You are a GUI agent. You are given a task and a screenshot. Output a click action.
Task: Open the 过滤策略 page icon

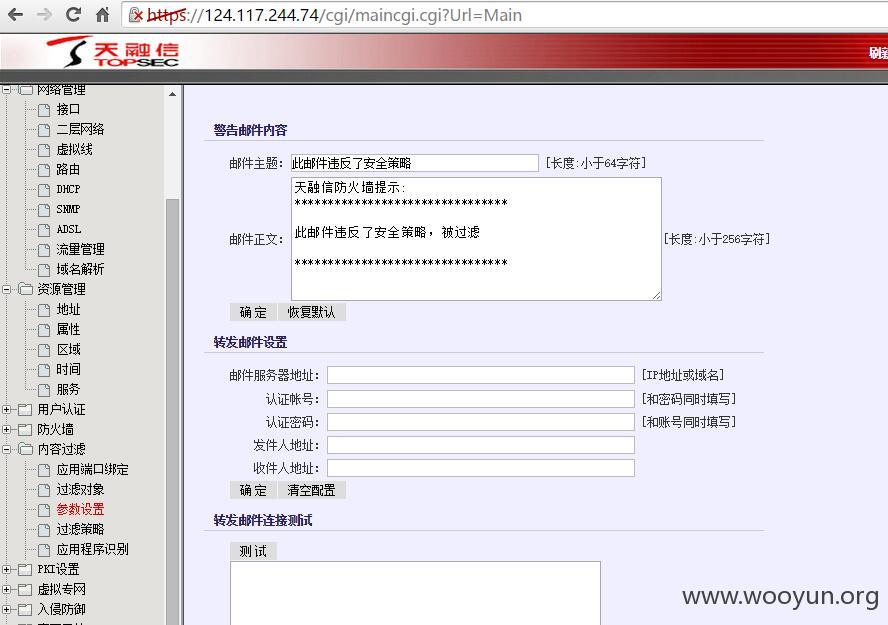coord(44,530)
